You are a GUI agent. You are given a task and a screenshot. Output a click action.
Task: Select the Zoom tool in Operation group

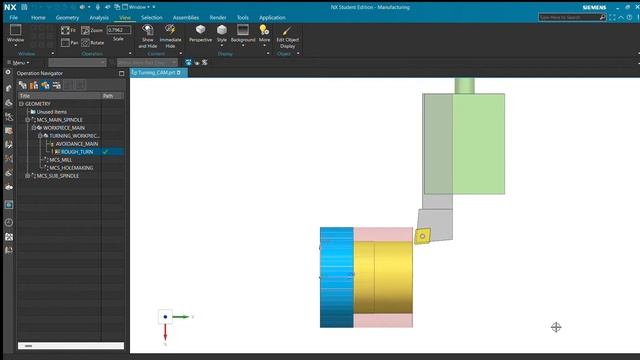92,30
